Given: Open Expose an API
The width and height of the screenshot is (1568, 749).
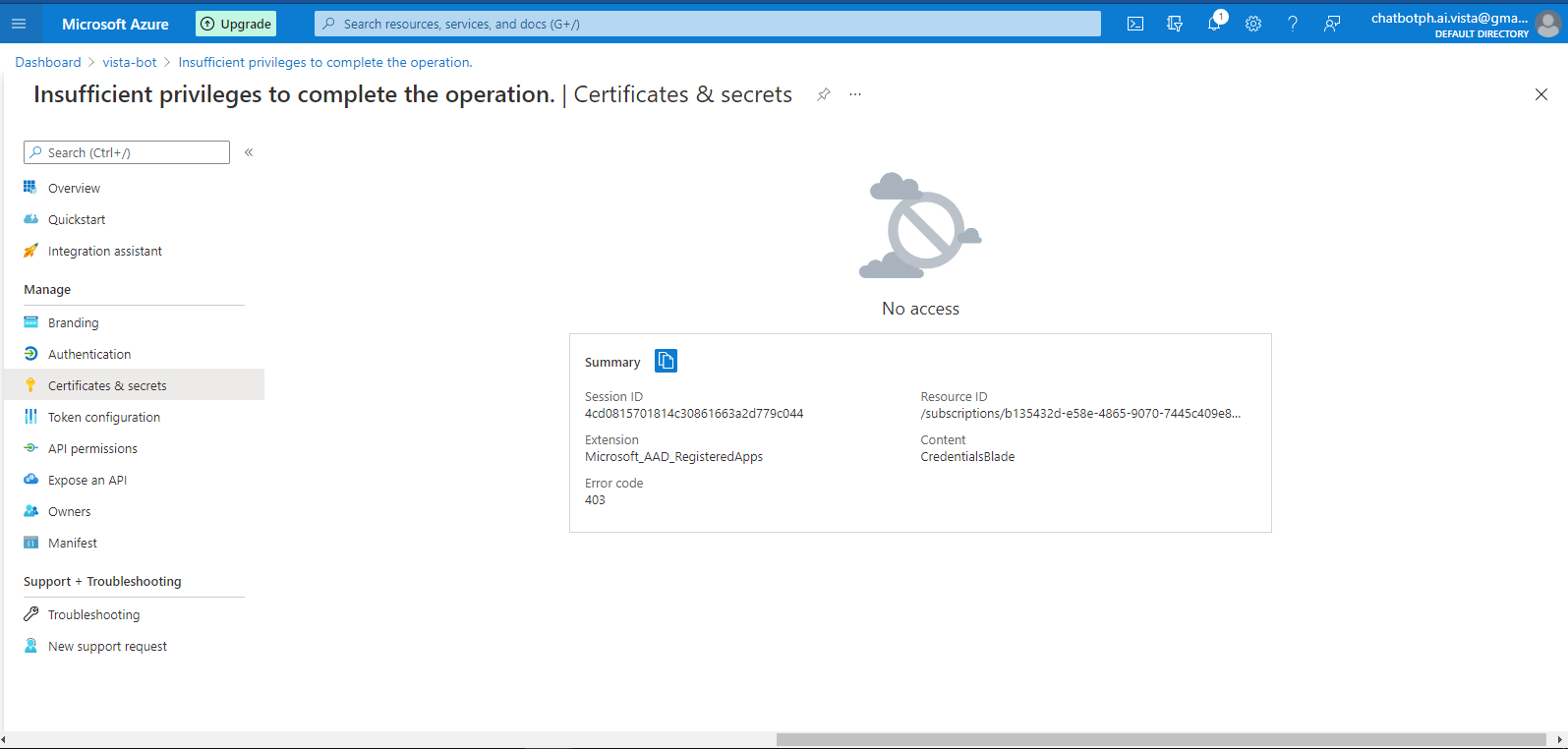Looking at the screenshot, I should coord(134,480).
